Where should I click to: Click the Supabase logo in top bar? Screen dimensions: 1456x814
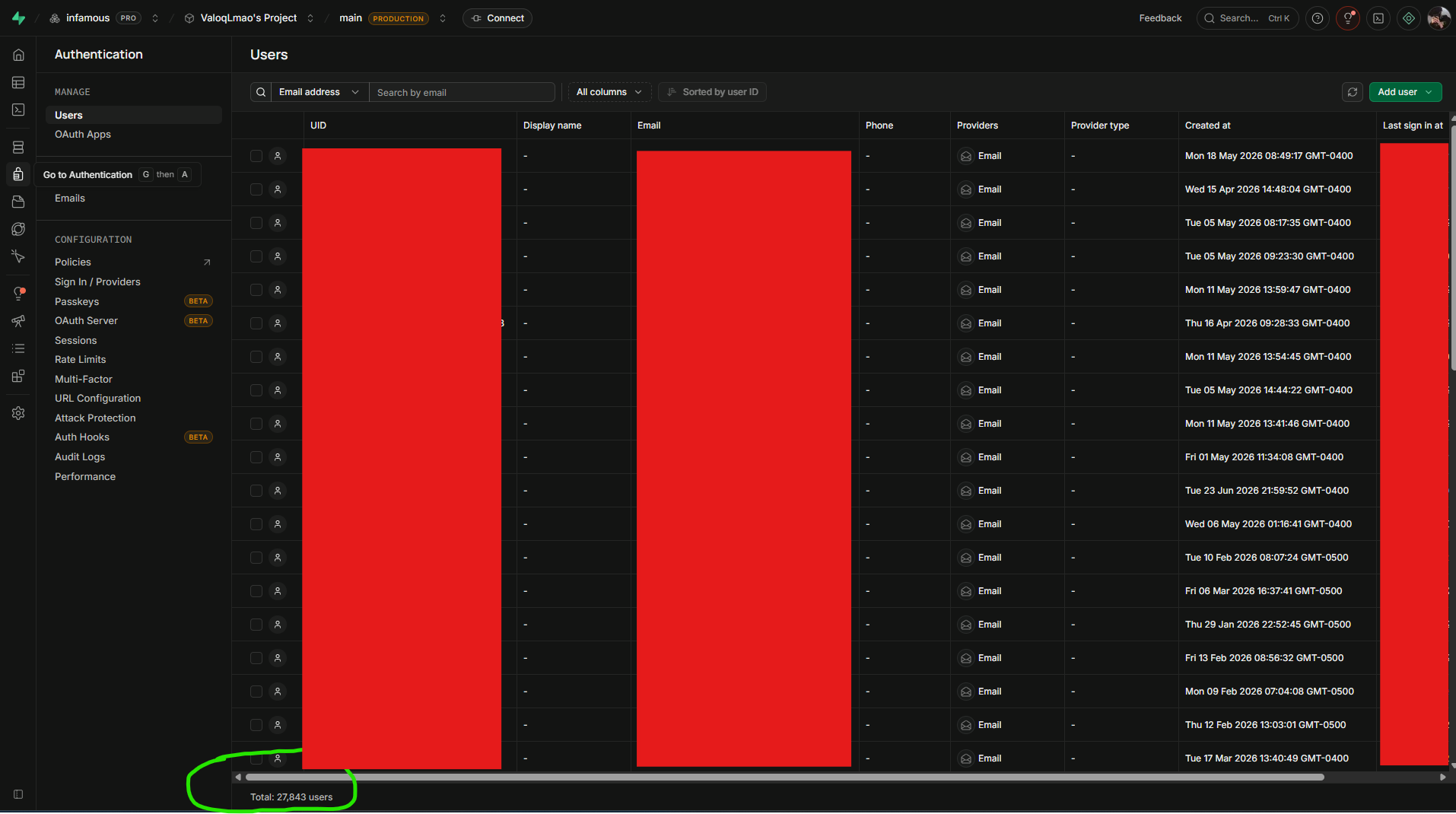(19, 18)
